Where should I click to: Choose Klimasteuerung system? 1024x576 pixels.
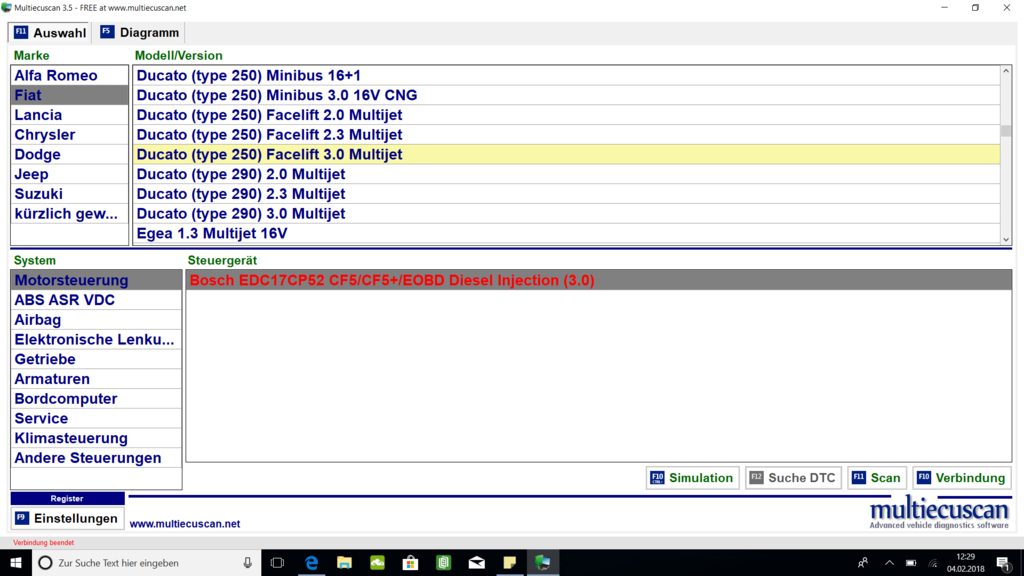[x=96, y=438]
